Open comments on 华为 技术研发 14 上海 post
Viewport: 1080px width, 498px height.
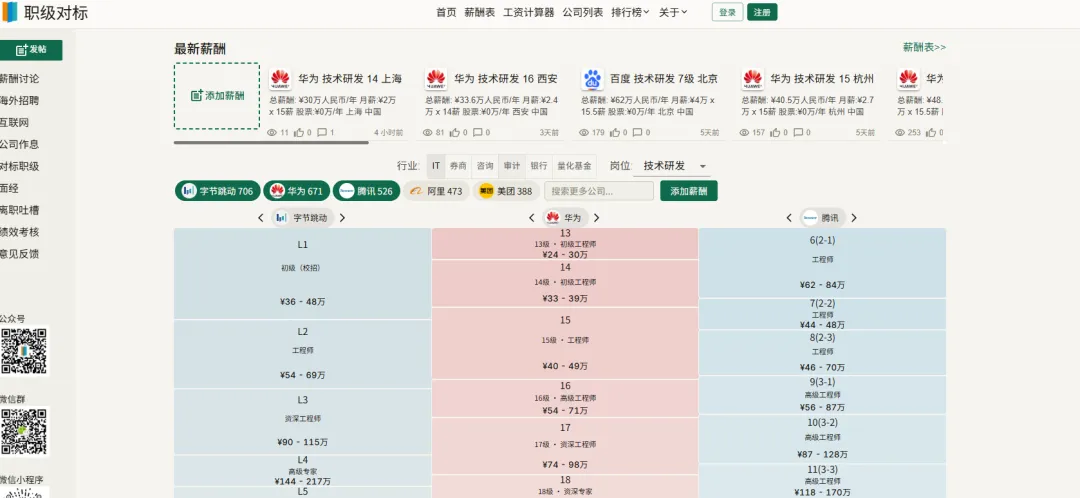[322, 132]
